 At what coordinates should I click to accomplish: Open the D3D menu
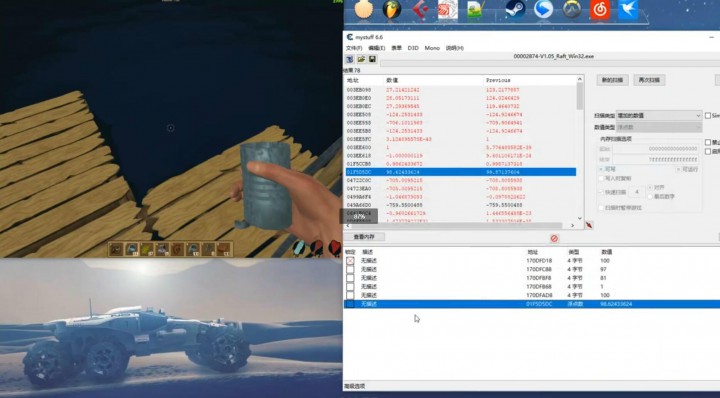[x=413, y=48]
